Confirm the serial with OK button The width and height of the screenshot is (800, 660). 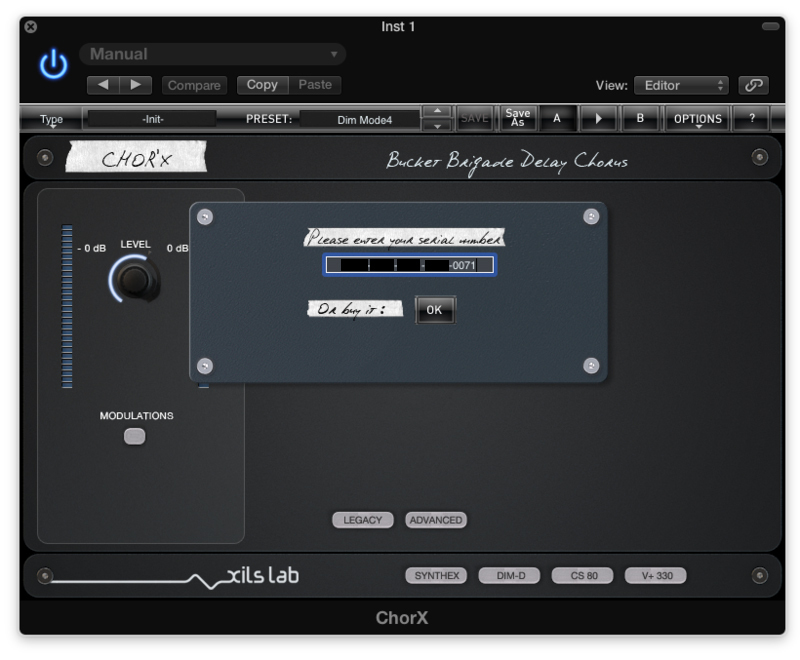[x=435, y=310]
